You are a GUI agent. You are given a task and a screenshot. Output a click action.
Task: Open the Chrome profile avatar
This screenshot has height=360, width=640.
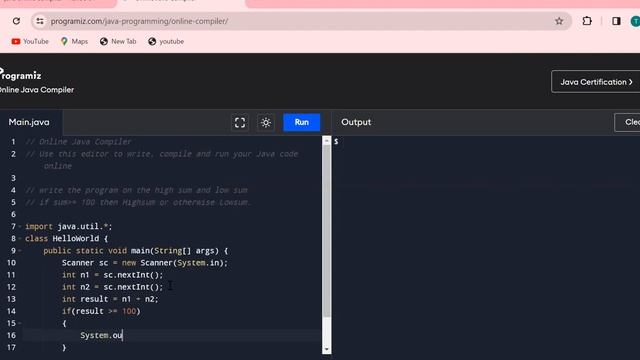click(635, 21)
